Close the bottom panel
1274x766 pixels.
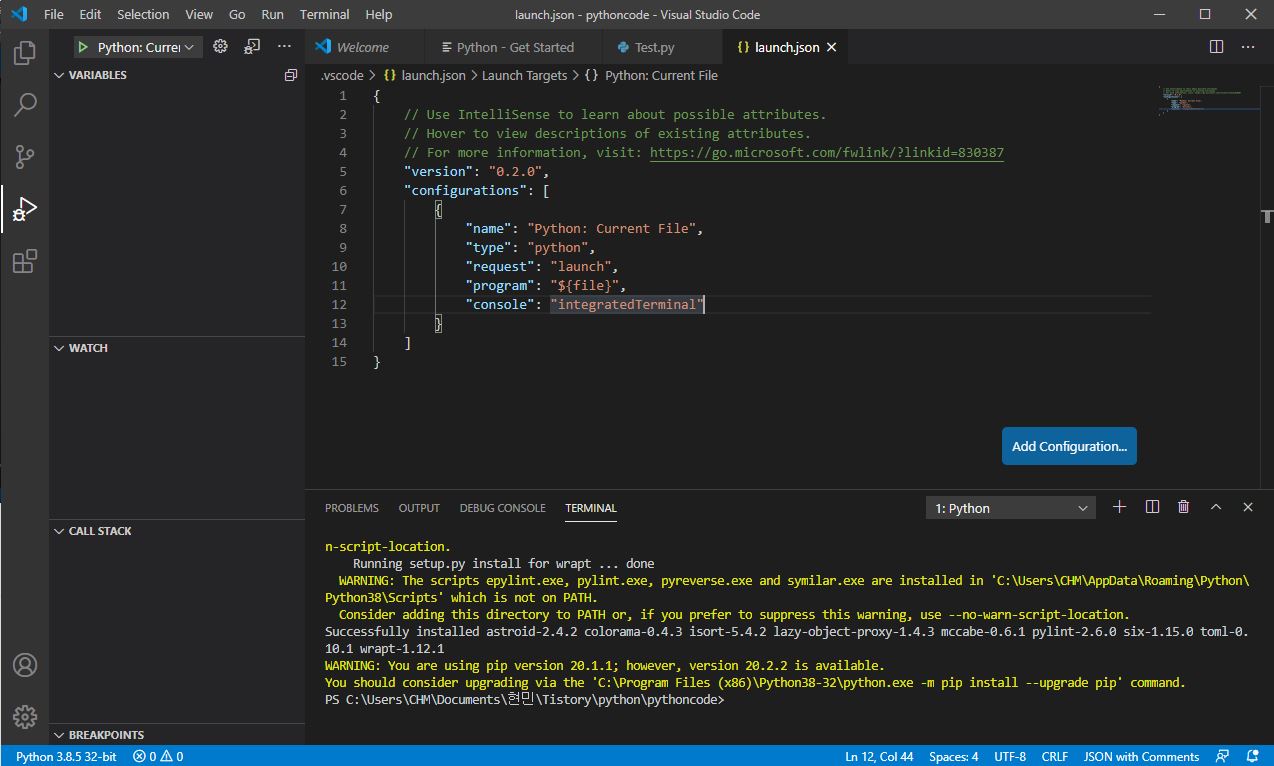coord(1248,507)
